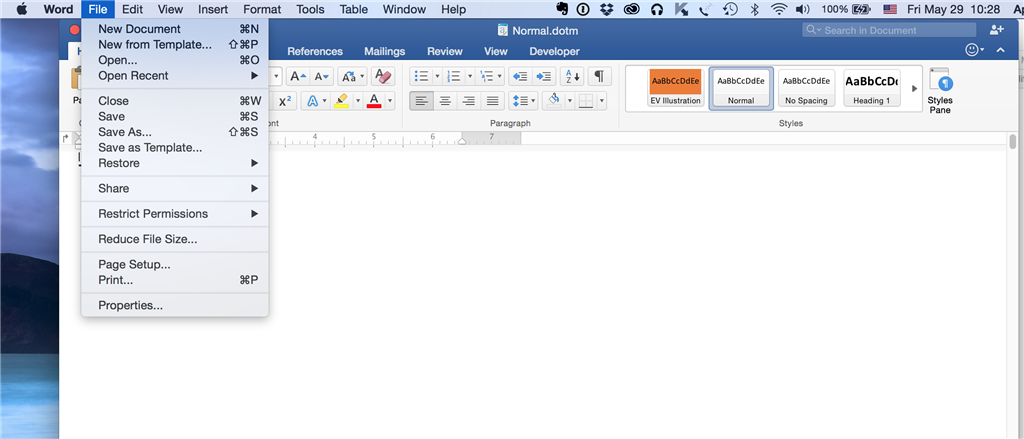Viewport: 1024px width, 439px height.
Task: Click the Increase Font Size icon
Action: (298, 76)
